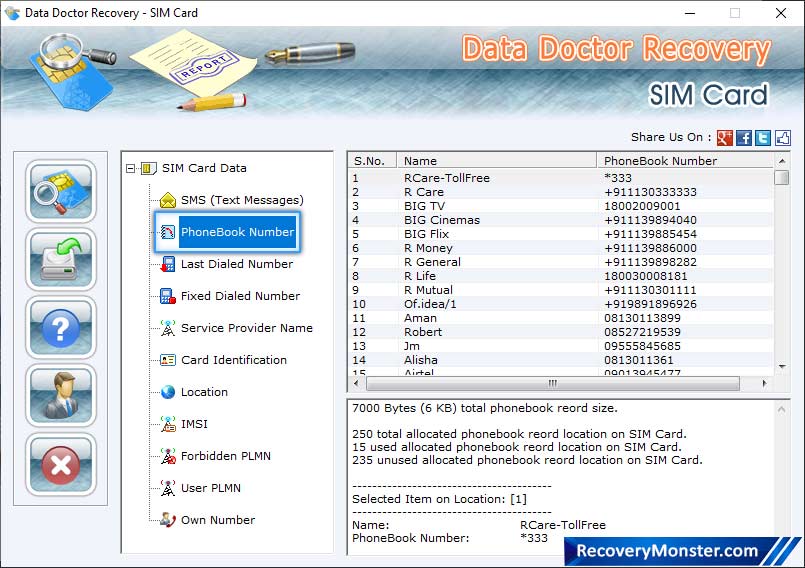Screen dimensions: 805x568
Task: Open the Help question mark button
Action: point(61,328)
